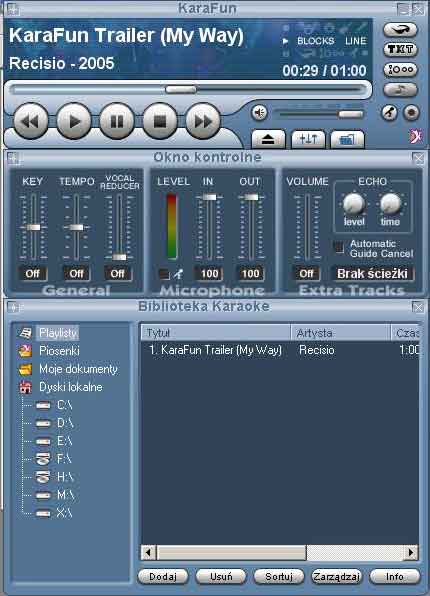This screenshot has height=596, width=430.
Task: Click the Extra Tracks VOLUME slider
Action: pyautogui.click(x=307, y=227)
